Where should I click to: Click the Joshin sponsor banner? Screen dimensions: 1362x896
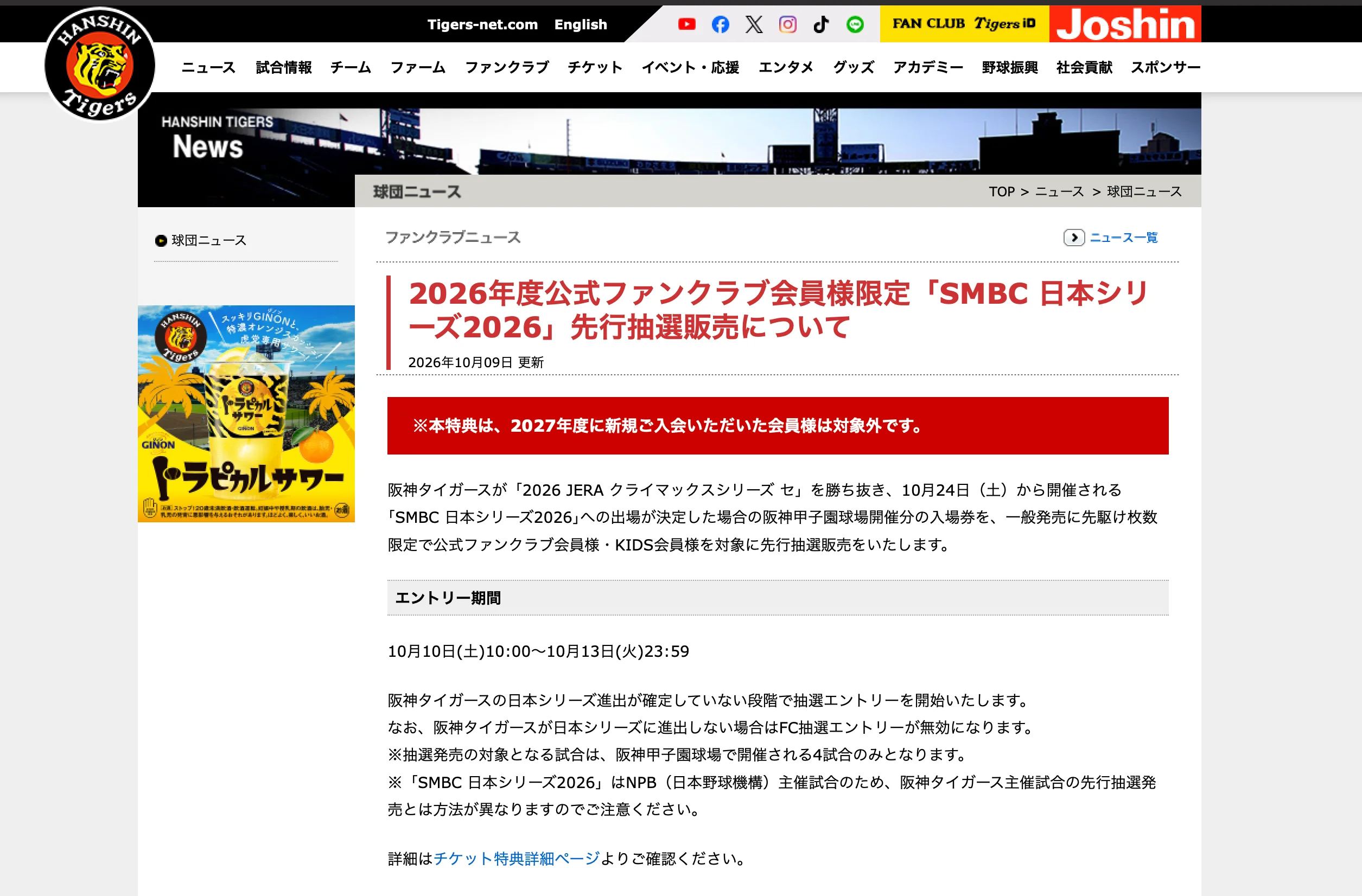point(1125,23)
